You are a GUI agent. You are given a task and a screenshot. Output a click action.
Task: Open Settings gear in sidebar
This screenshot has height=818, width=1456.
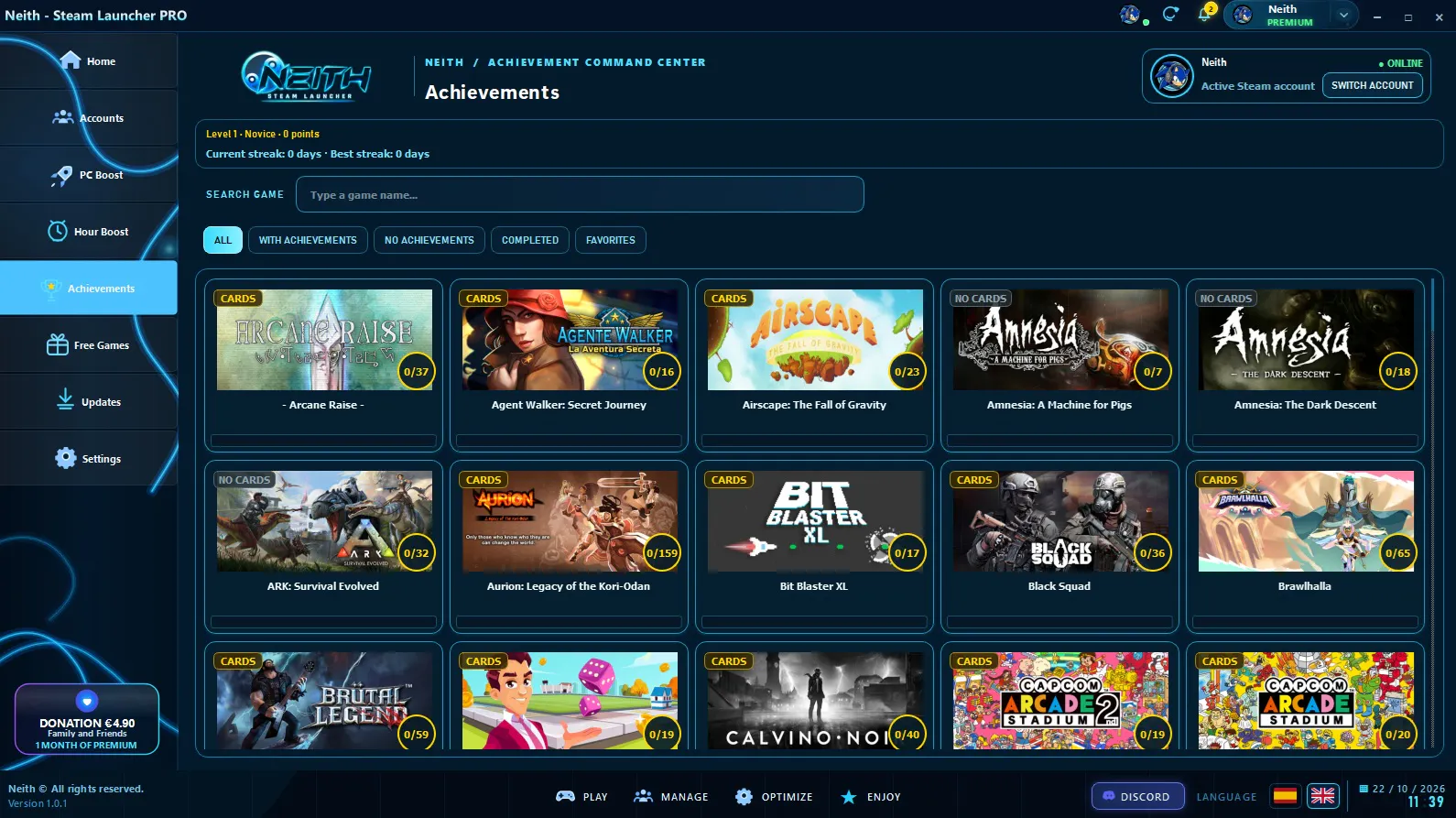point(88,459)
